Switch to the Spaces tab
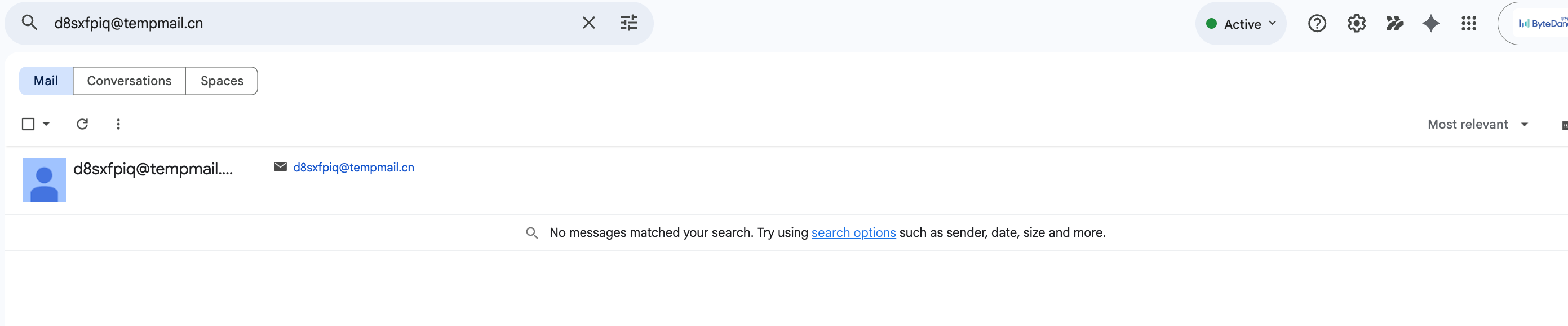This screenshot has width=1568, height=326. (222, 81)
